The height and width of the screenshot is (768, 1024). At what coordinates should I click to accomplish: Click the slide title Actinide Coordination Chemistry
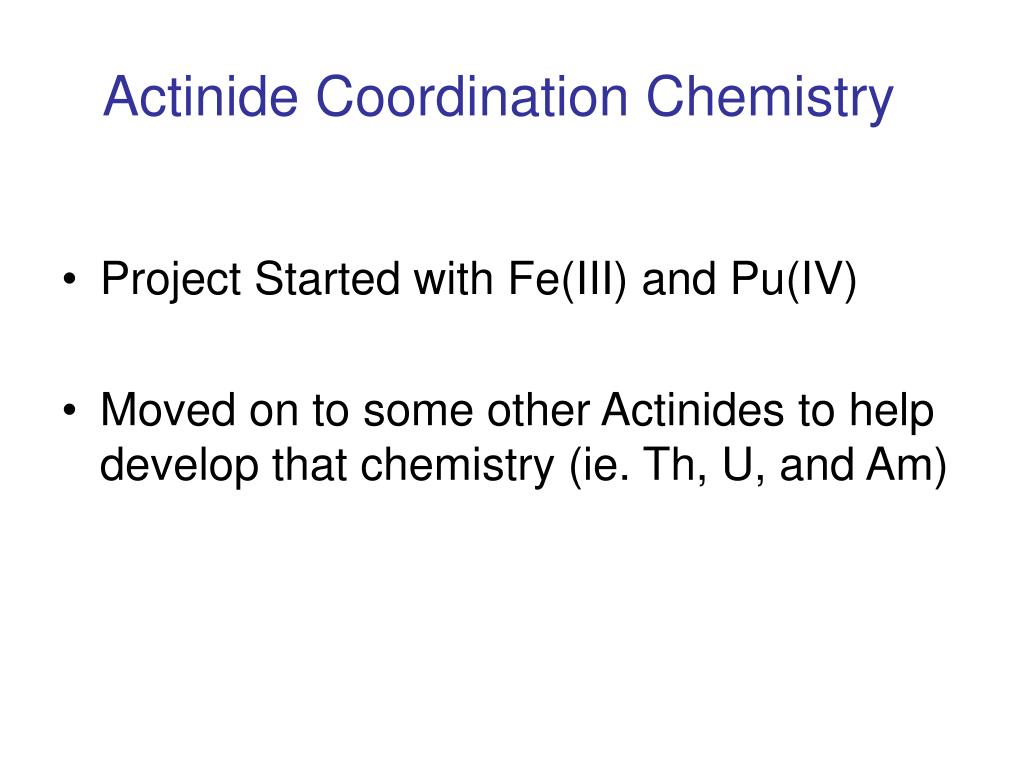[498, 97]
